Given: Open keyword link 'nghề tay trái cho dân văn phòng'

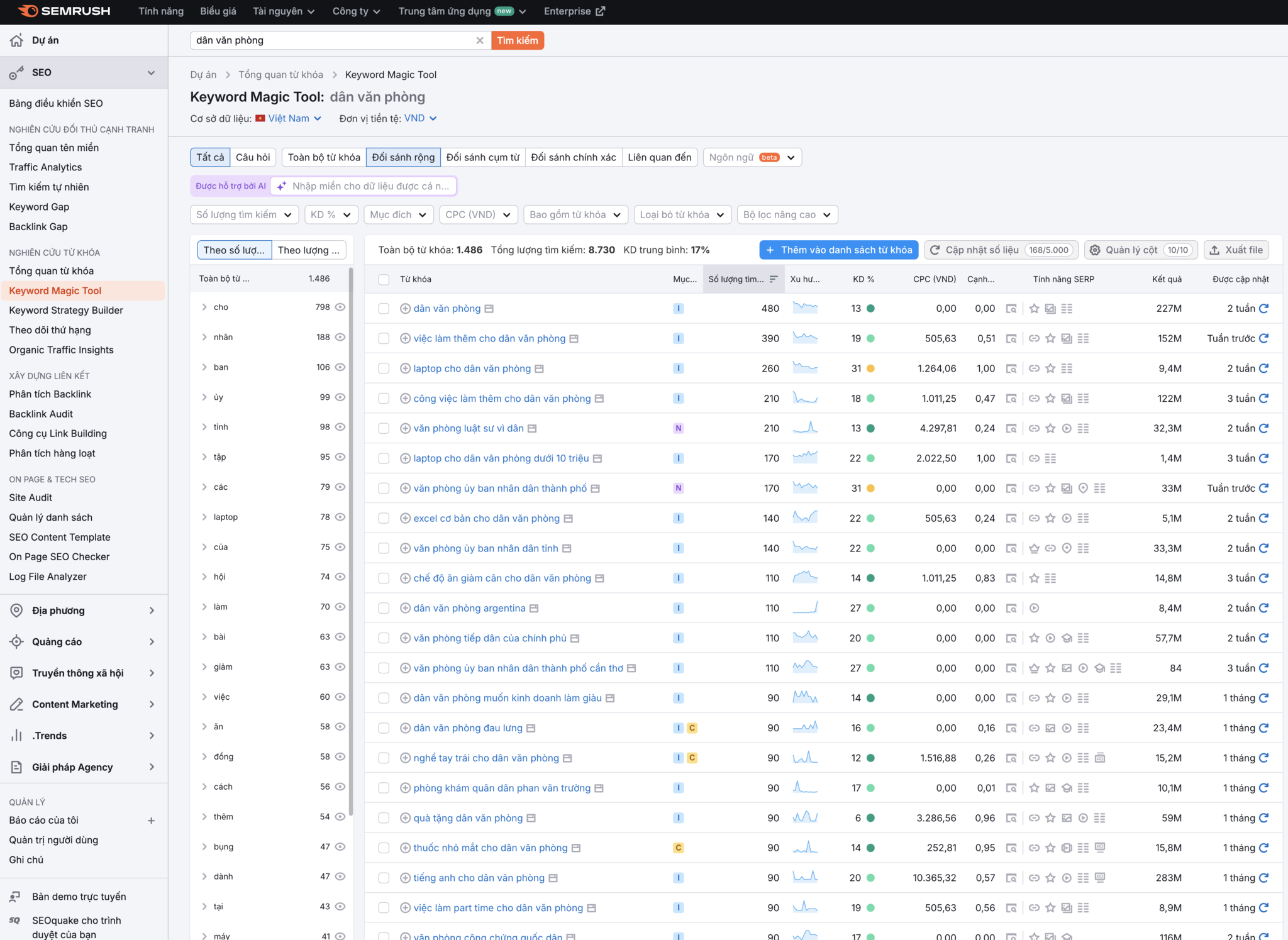Looking at the screenshot, I should (486, 758).
